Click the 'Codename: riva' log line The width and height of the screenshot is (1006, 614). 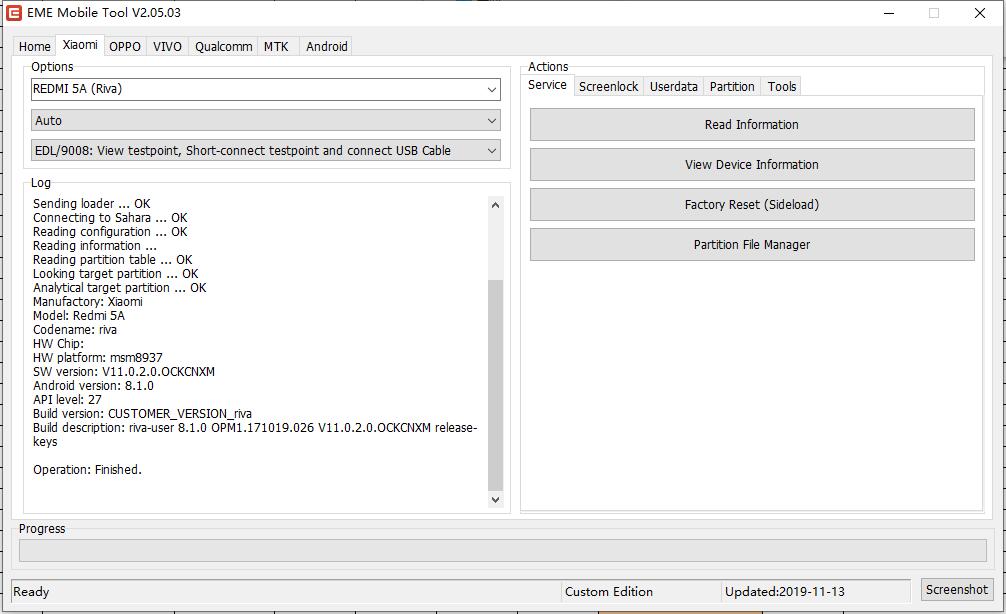(x=75, y=330)
